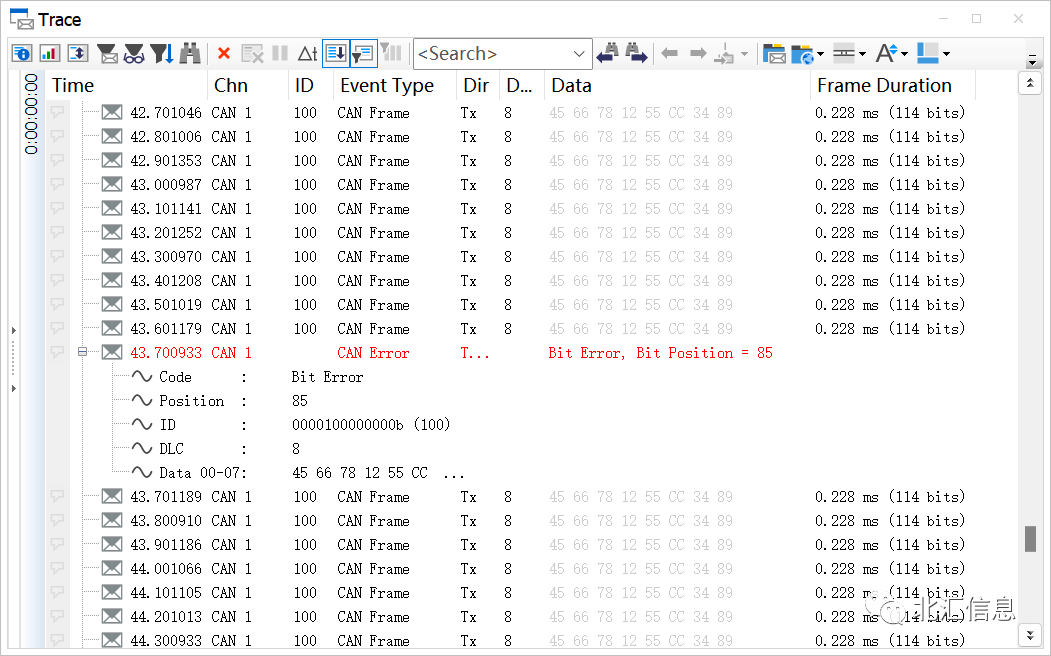The image size is (1051, 656).
Task: Select the detail view info icon
Action: [x=21, y=53]
